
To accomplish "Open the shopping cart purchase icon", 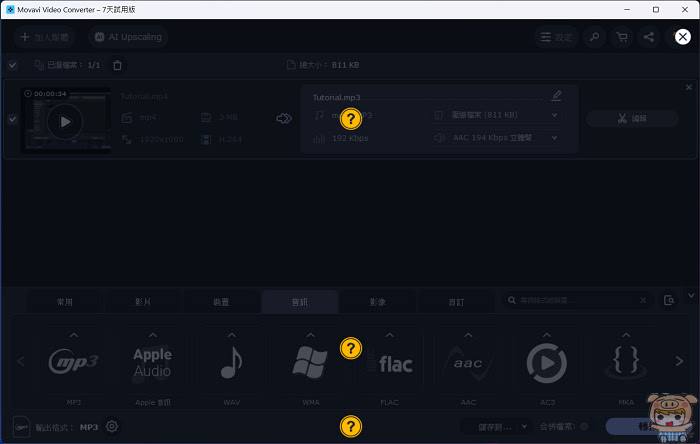I will [621, 37].
